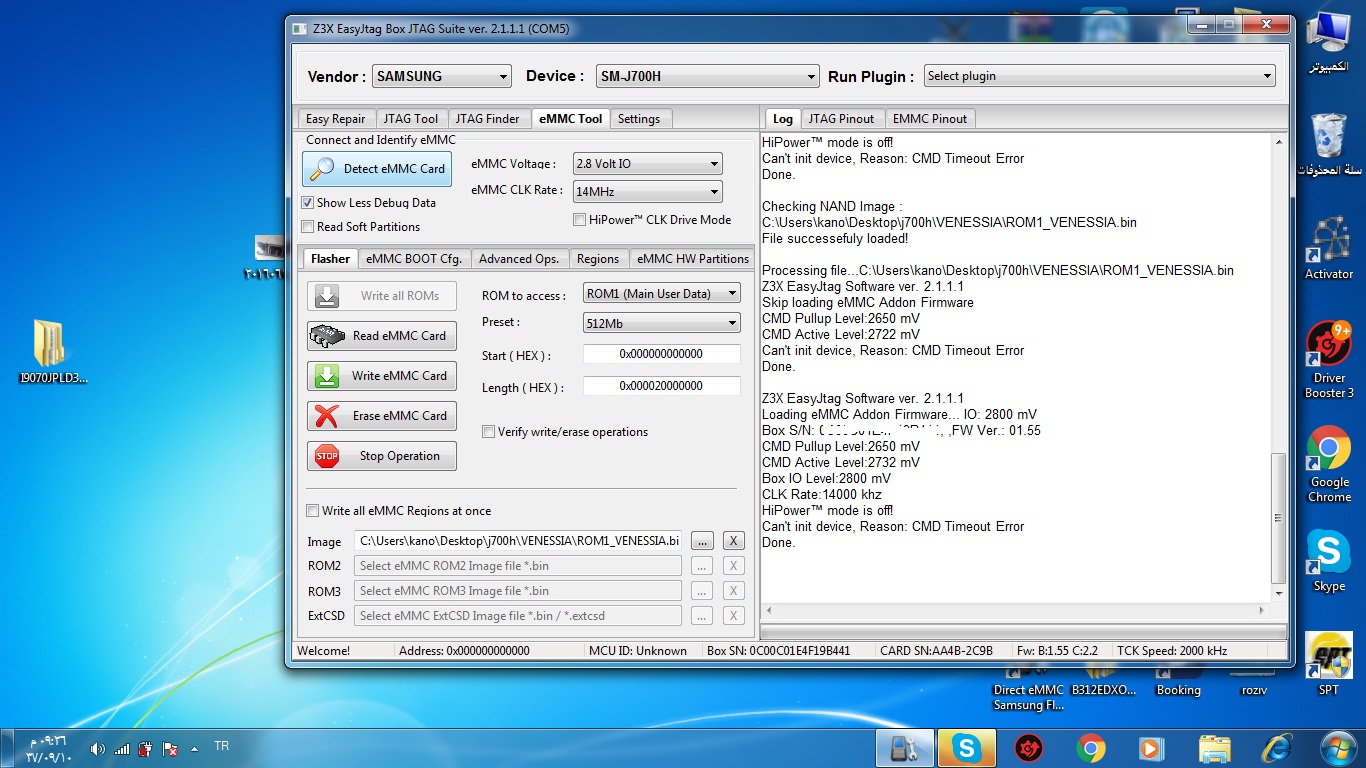Enable Verify write/erase operations checkbox
Image resolution: width=1366 pixels, height=768 pixels.
(x=489, y=432)
